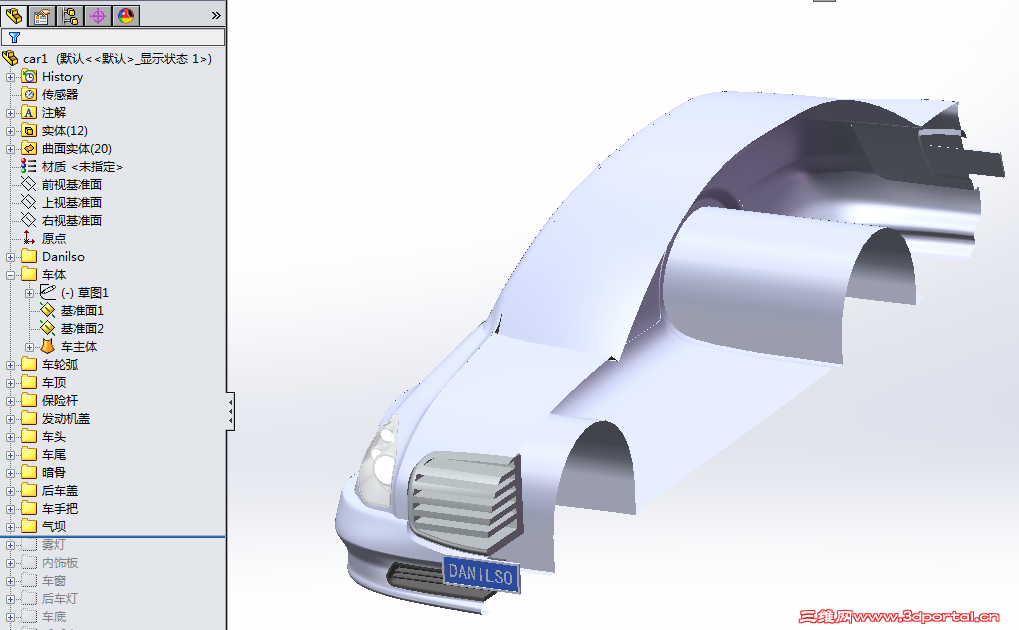Expand the 曲面实体(20) folder

(10, 150)
